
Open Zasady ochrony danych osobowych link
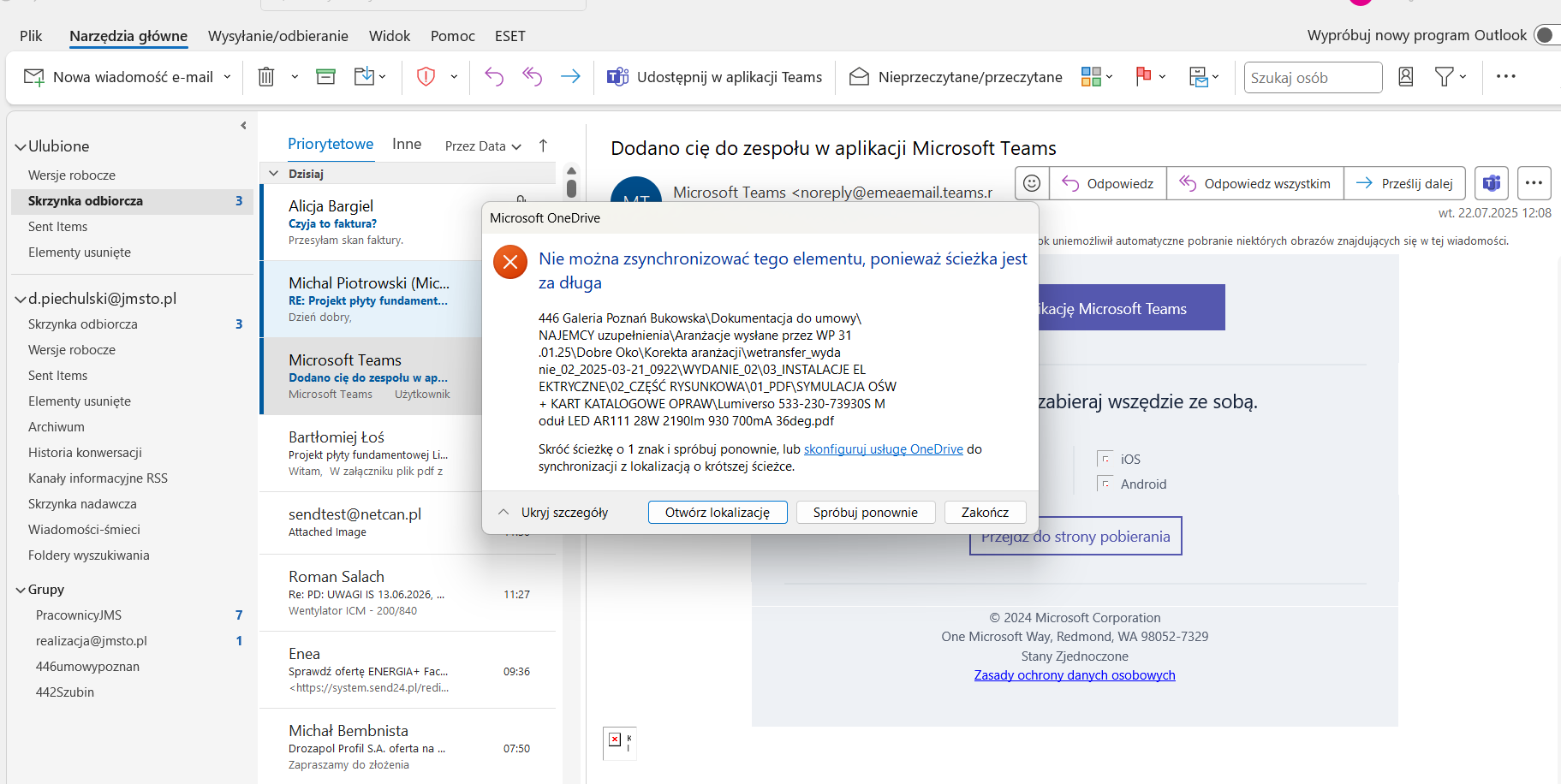pos(1075,675)
